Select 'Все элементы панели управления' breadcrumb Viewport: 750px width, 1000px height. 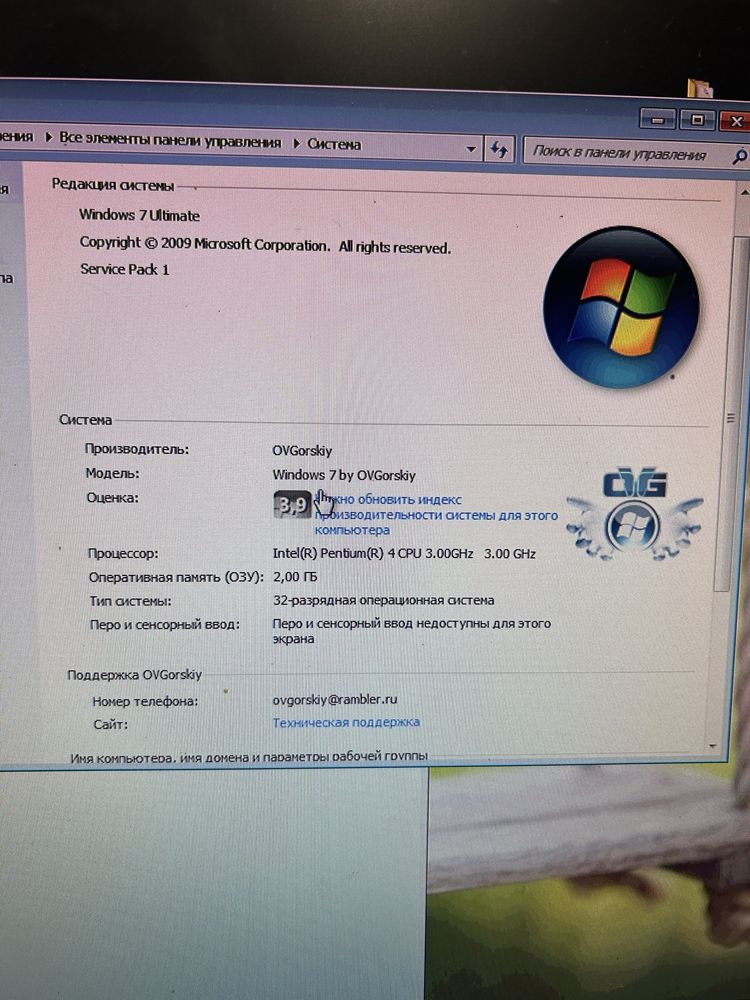[x=170, y=140]
